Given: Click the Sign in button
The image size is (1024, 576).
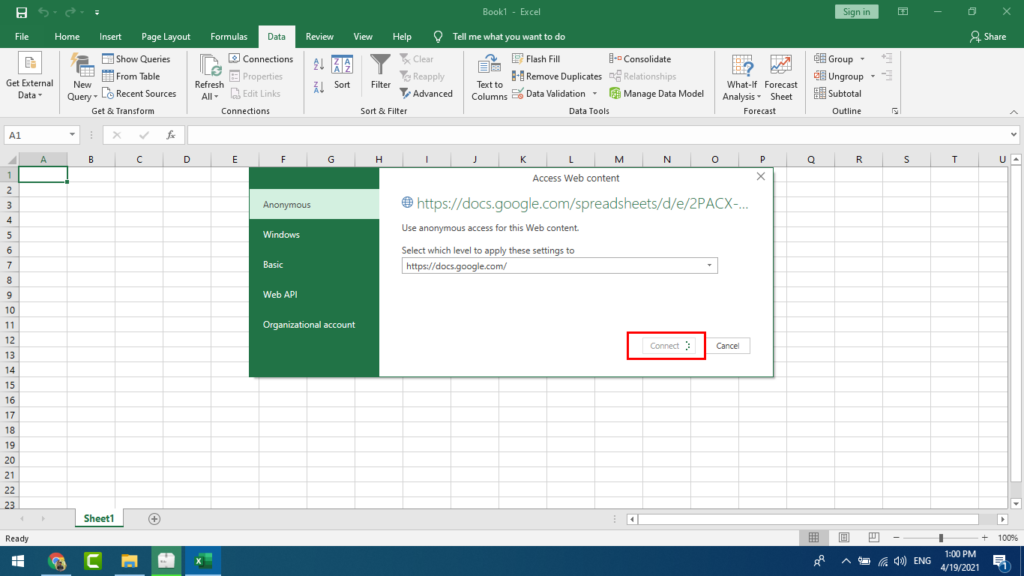Looking at the screenshot, I should (x=856, y=12).
